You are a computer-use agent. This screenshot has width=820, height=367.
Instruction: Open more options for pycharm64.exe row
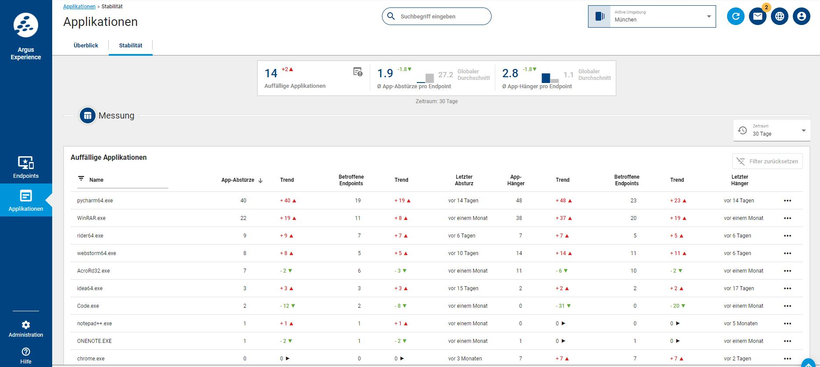[x=787, y=201]
